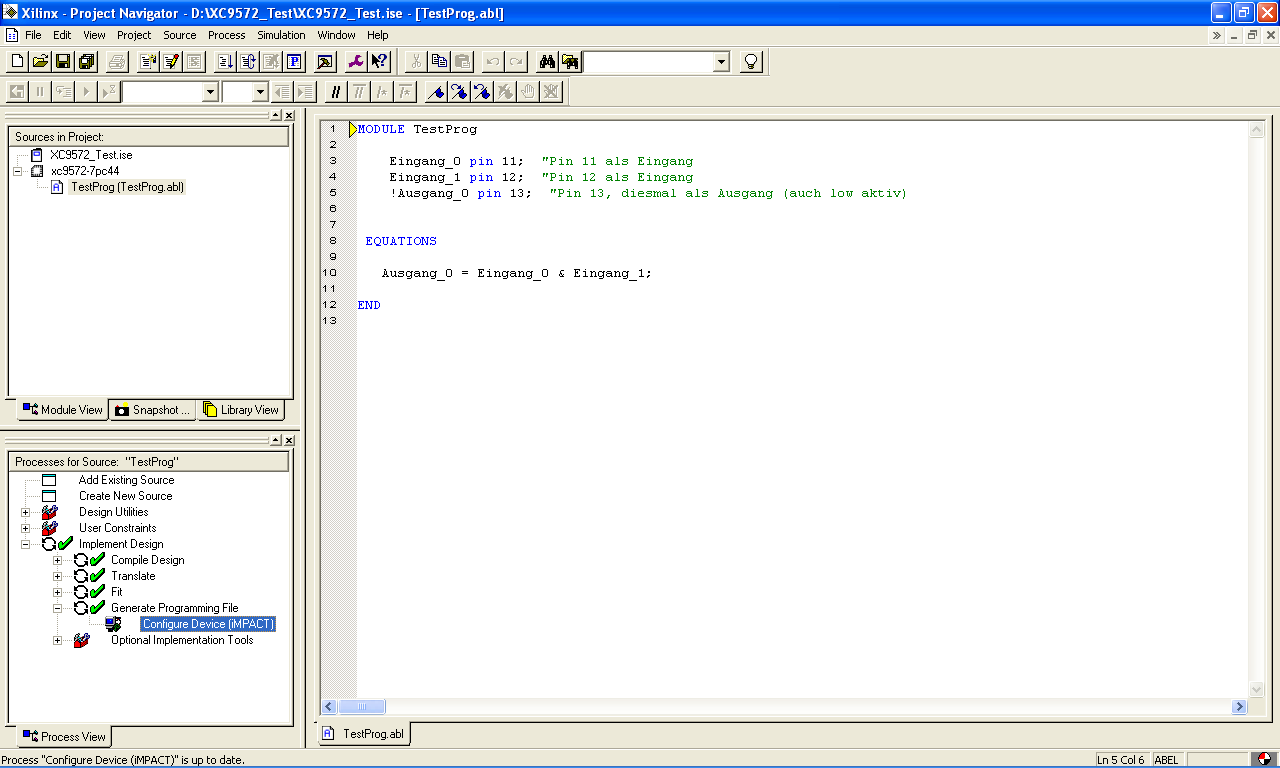Click the Save All stacked disks icon
The image size is (1280, 768).
click(86, 62)
